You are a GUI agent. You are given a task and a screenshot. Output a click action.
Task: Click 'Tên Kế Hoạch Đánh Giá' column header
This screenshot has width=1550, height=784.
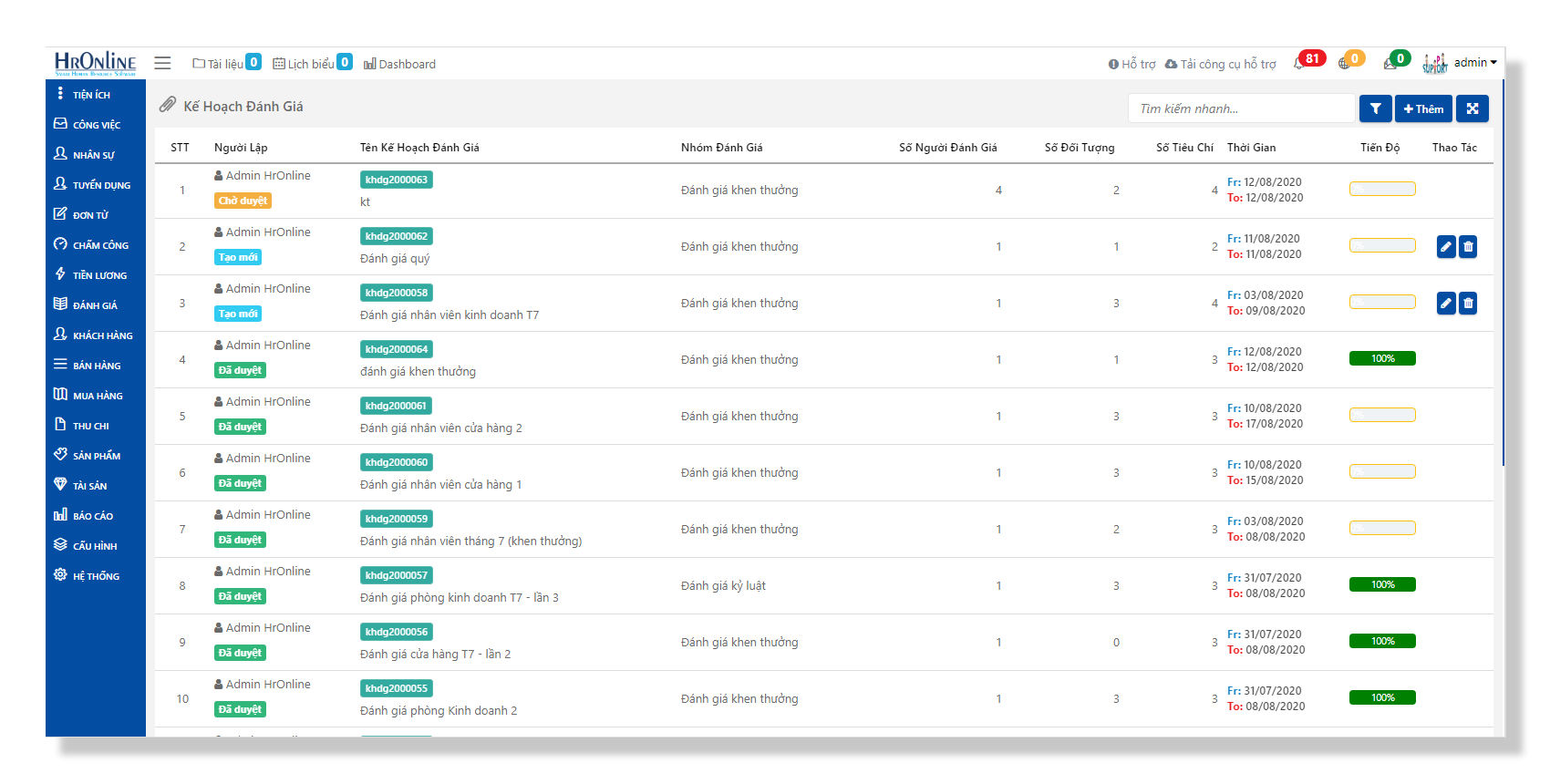click(x=419, y=148)
